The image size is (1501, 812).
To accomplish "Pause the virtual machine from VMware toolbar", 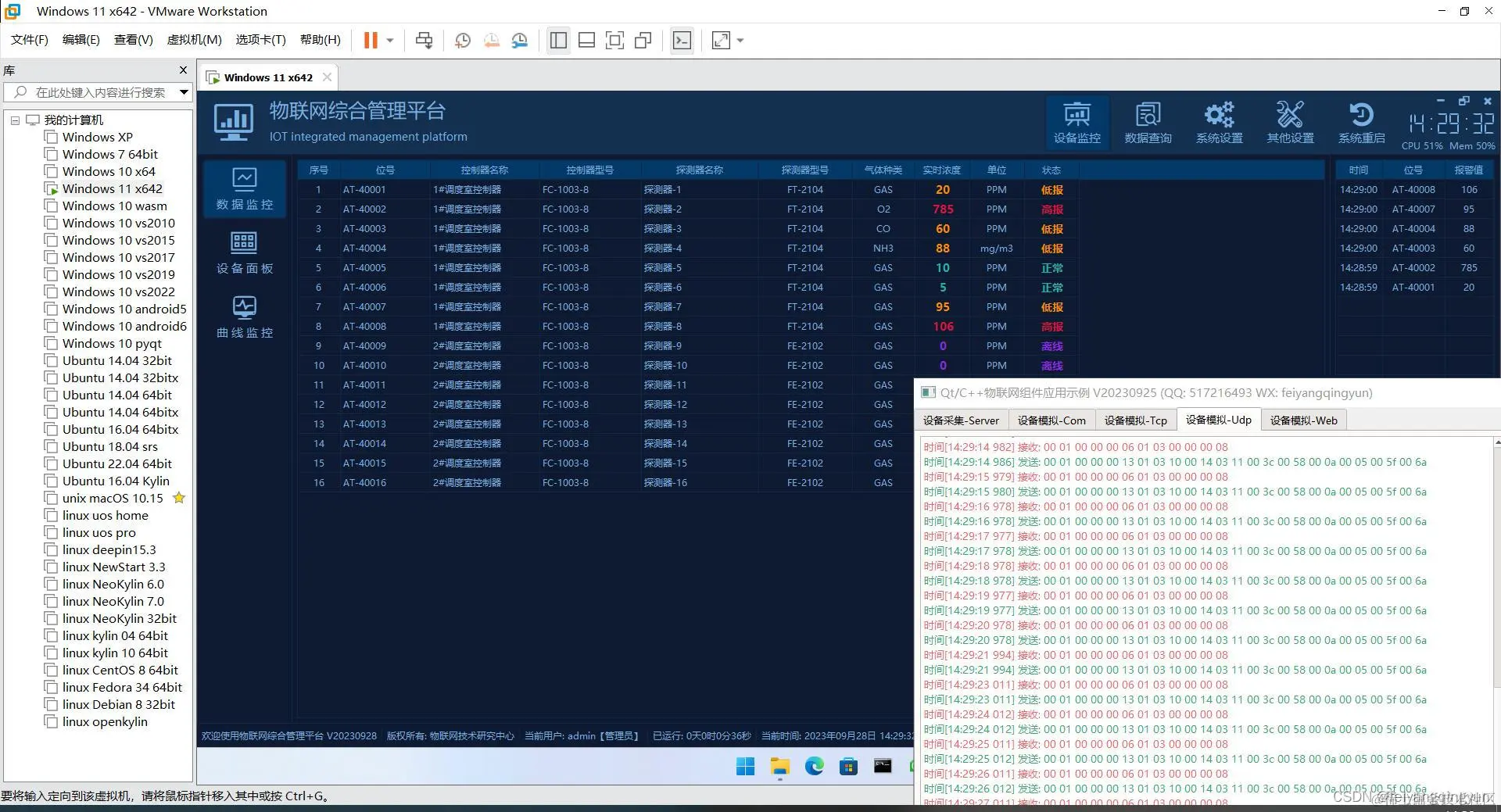I will pos(371,41).
